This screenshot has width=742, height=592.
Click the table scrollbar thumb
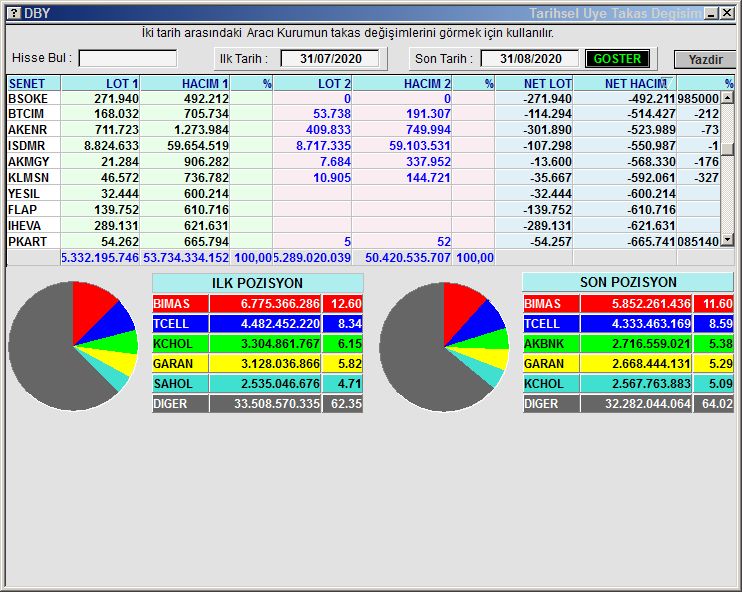727,149
